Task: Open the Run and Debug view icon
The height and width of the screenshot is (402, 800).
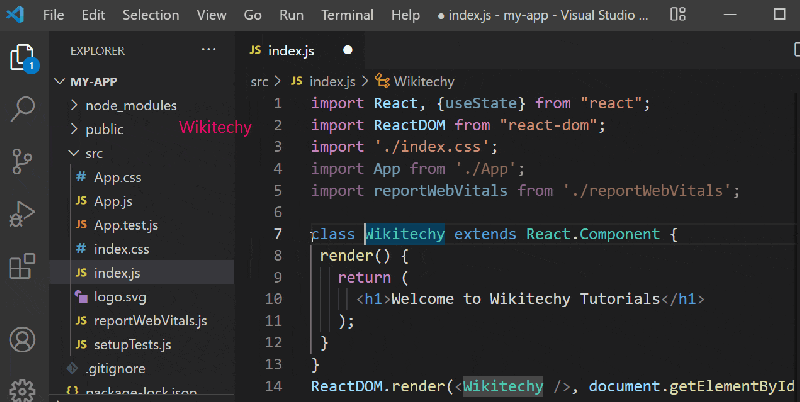Action: coord(22,214)
